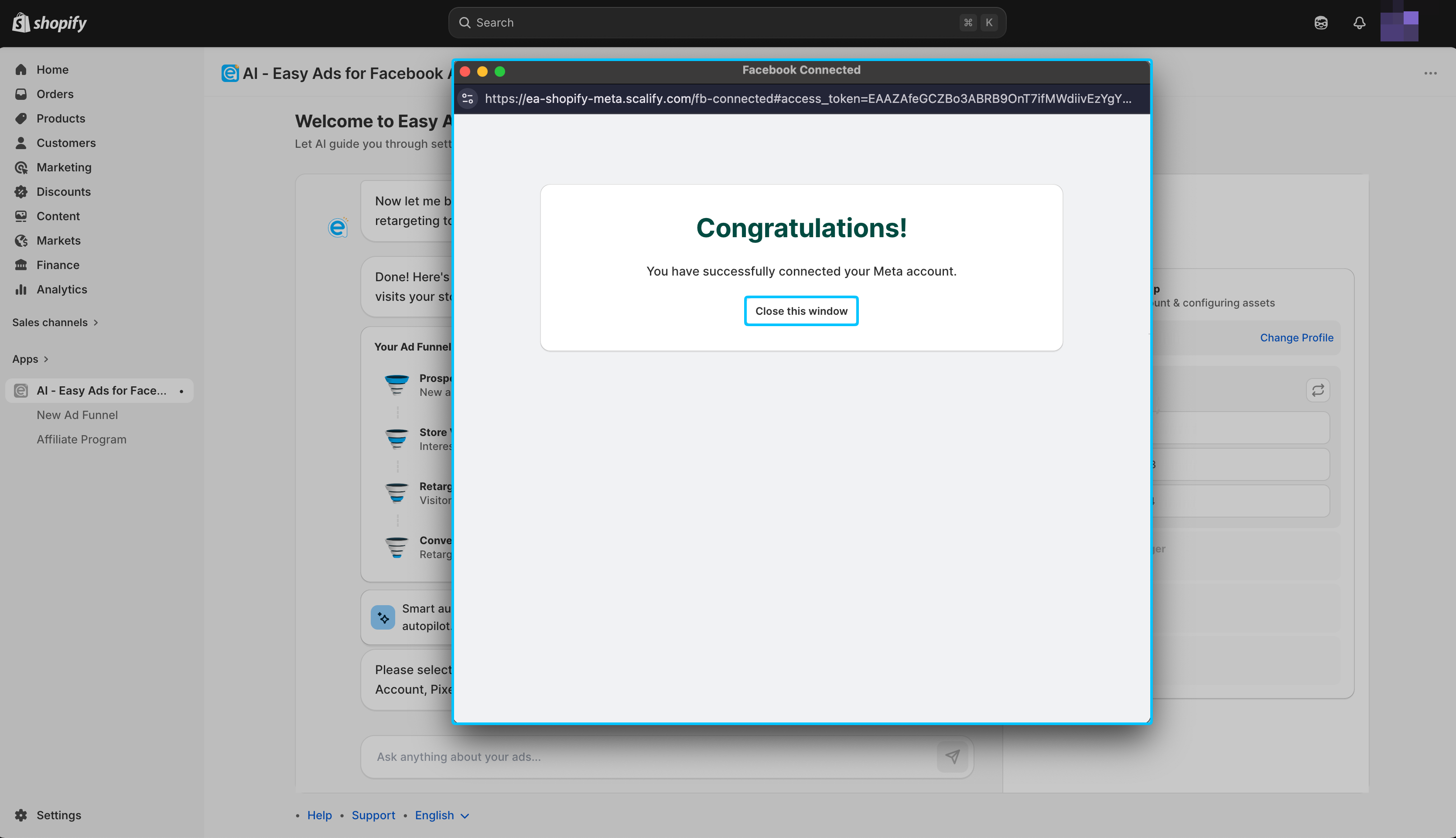Open the Sidekick assistant icon in top bar
Image resolution: width=1456 pixels, height=838 pixels.
pos(1321,23)
